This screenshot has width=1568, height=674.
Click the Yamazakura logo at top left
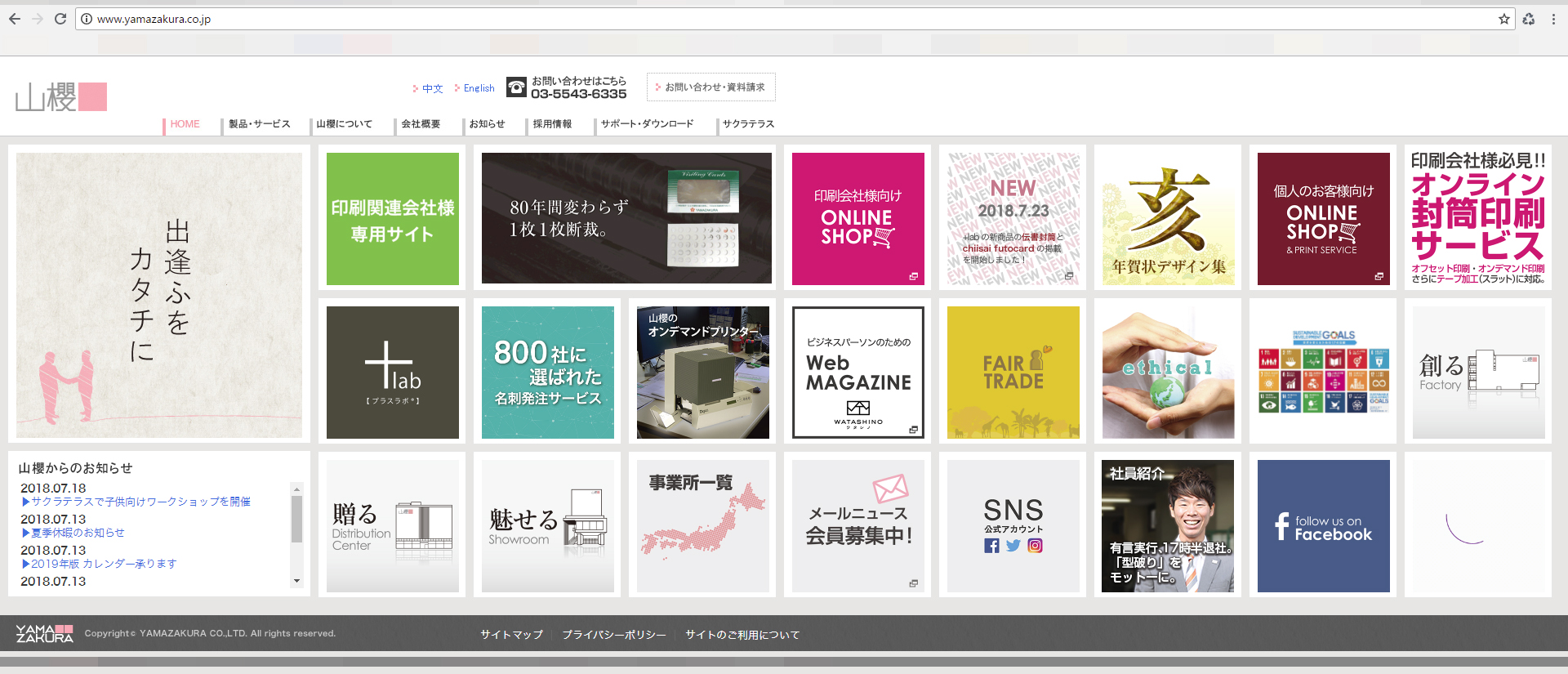(x=61, y=97)
